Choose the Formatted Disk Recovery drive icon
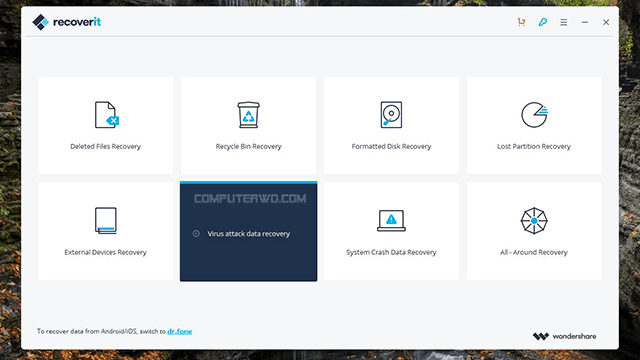 391,115
